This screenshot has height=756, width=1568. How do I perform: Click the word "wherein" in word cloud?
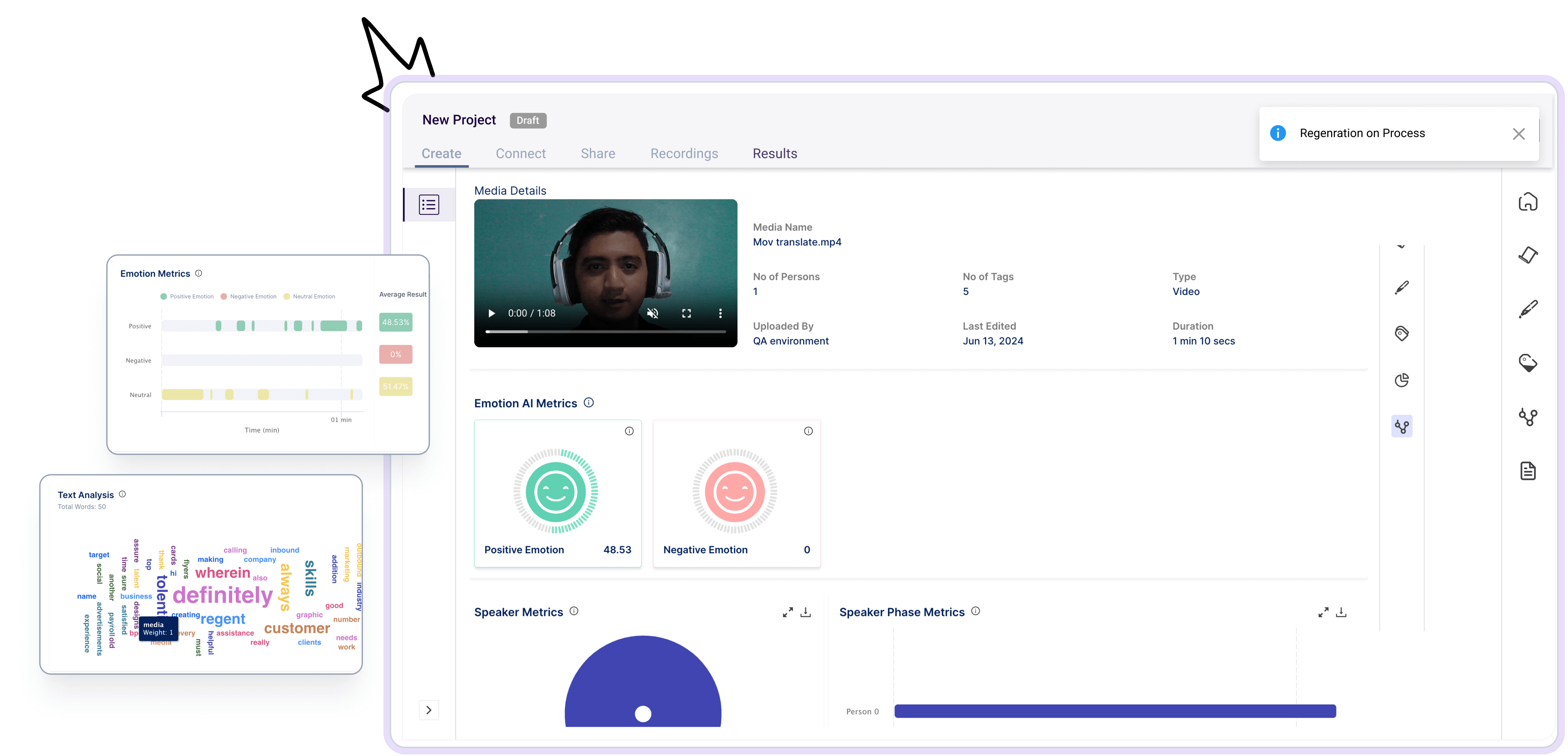223,573
